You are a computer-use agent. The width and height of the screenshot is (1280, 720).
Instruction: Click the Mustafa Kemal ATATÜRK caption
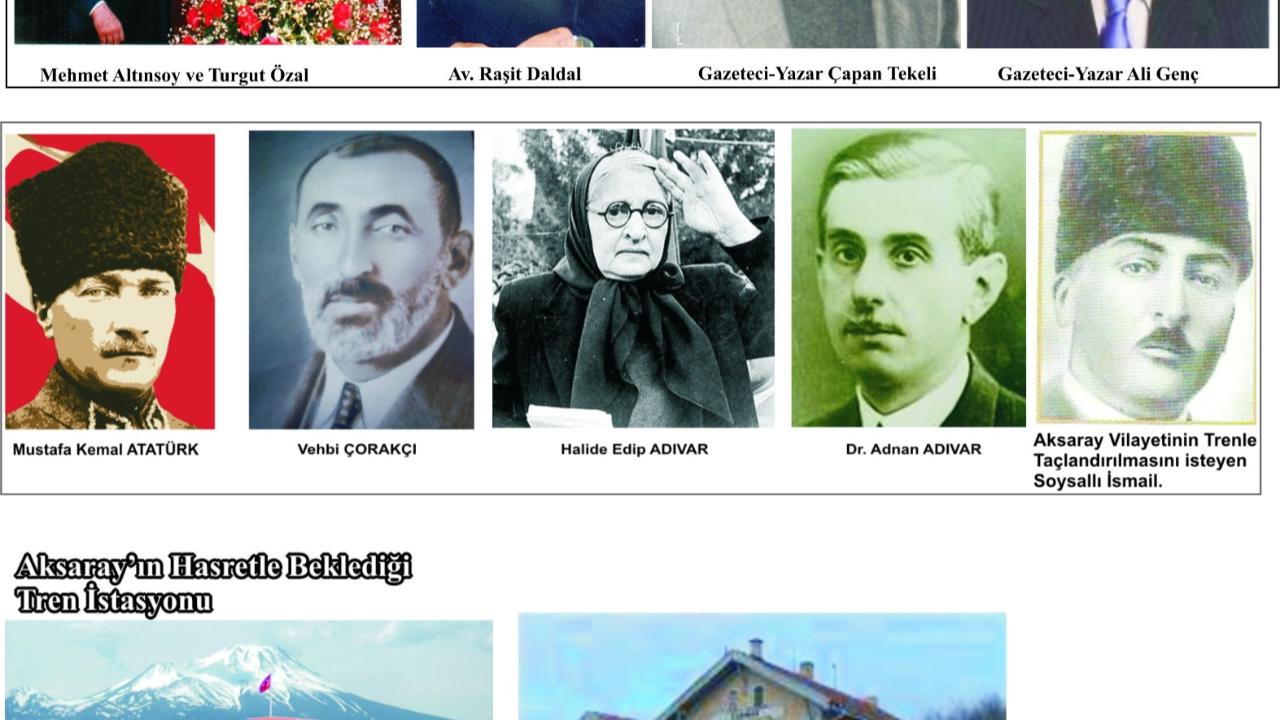pos(105,450)
